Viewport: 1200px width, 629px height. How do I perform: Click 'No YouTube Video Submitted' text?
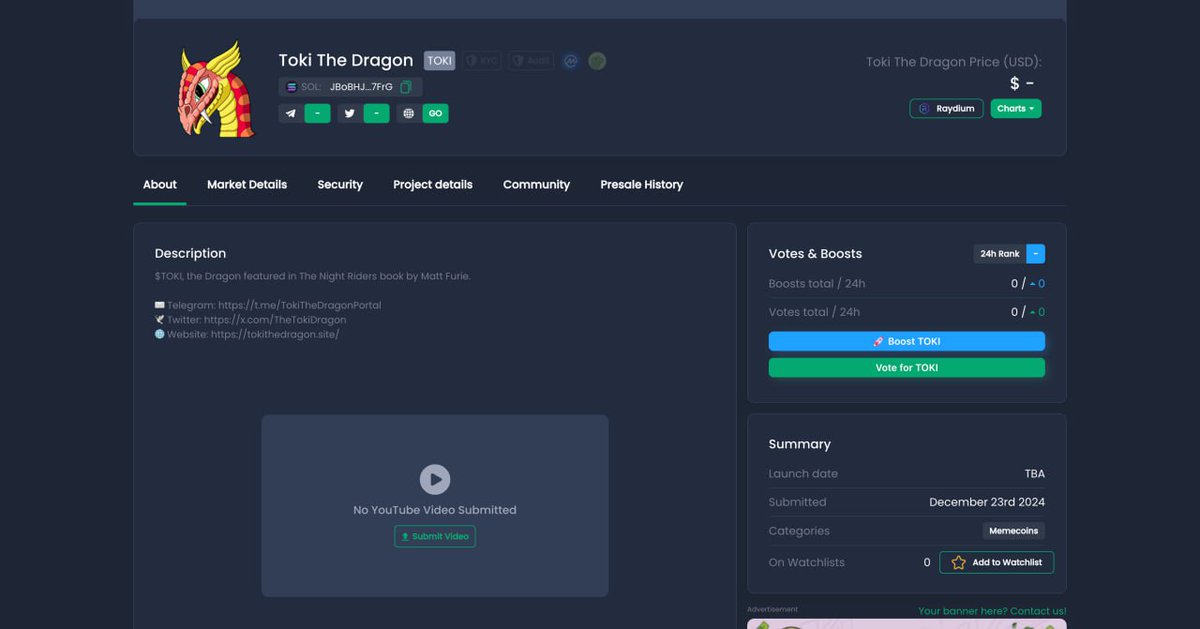tap(435, 510)
